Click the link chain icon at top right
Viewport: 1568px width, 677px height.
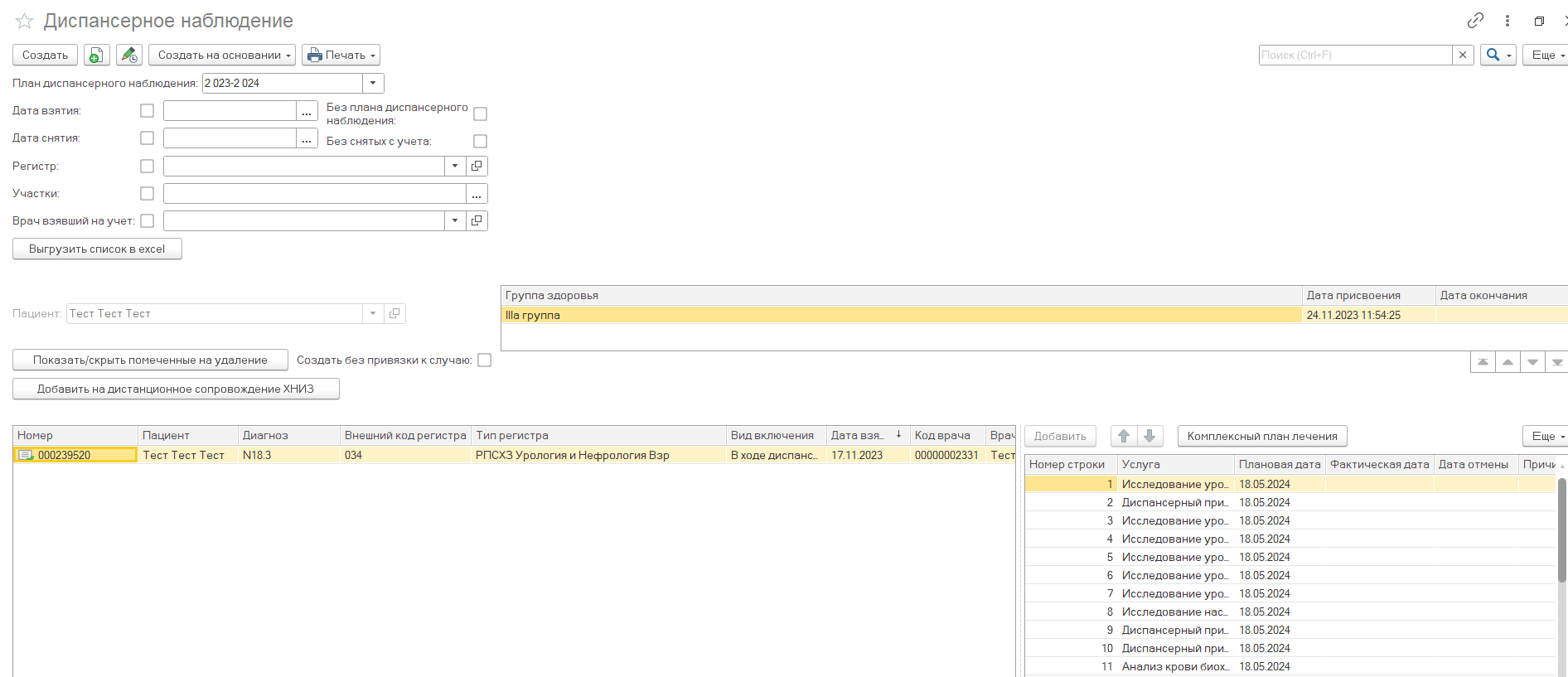(x=1475, y=21)
